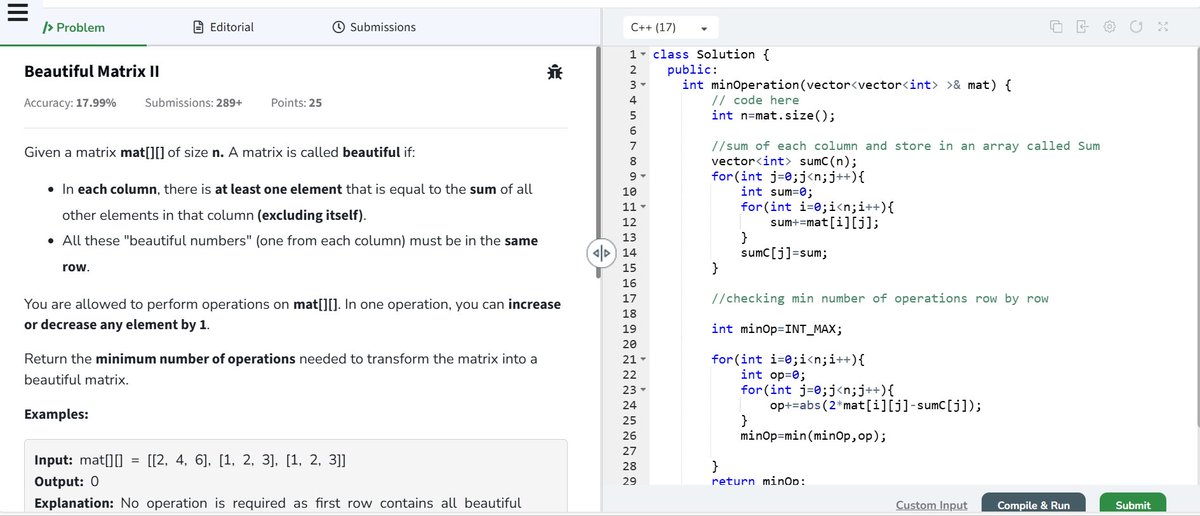1200x516 pixels.
Task: Click the Output: 0 line
Action: coord(66,481)
